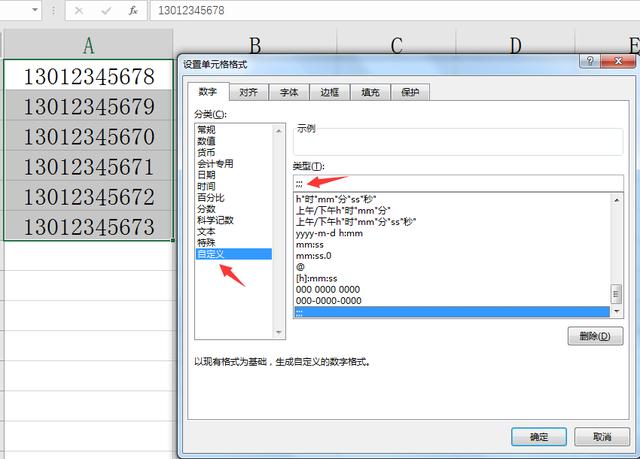Click the fx insert function icon
640x459 pixels.
[132, 10]
